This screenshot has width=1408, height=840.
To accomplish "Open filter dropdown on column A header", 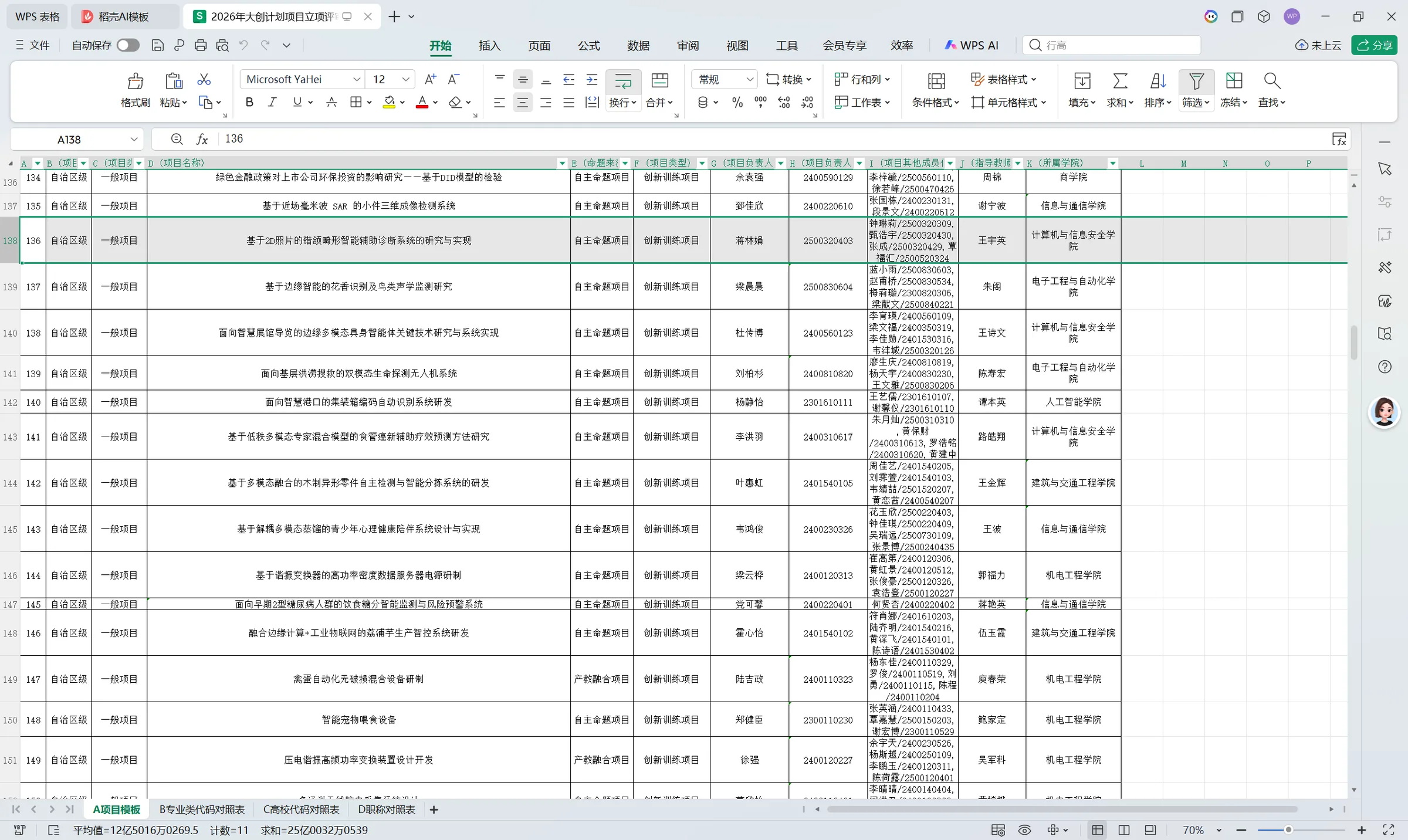I will click(x=38, y=163).
